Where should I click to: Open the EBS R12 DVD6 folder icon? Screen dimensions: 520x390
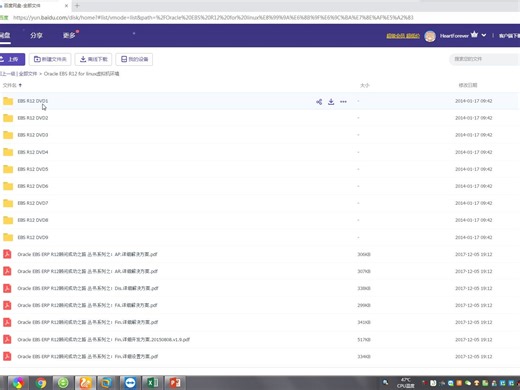pos(8,186)
